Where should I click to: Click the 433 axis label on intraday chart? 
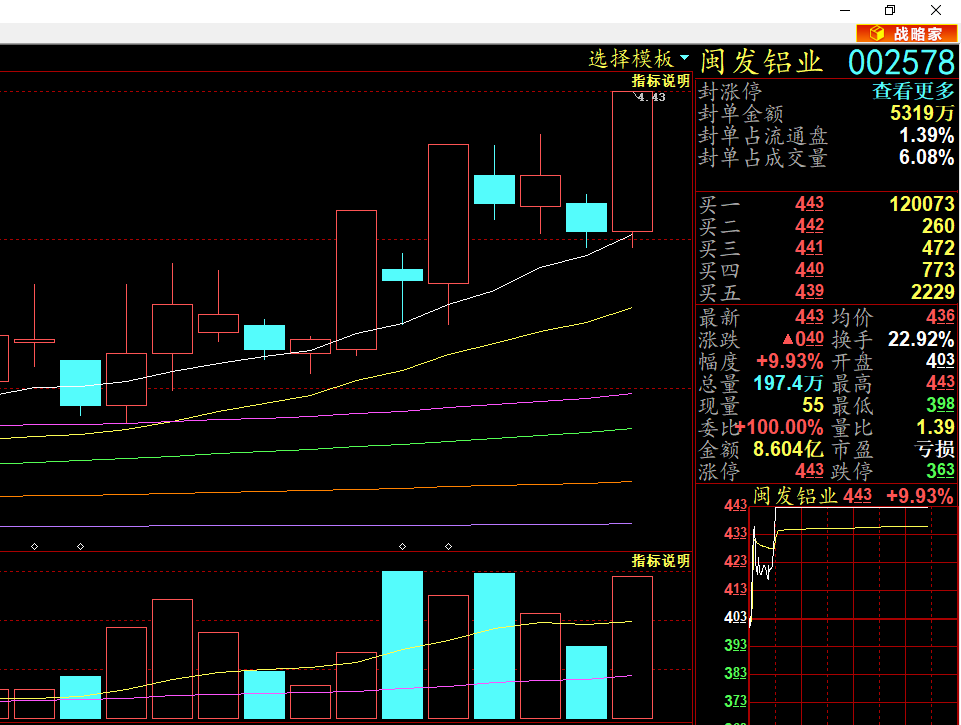[x=735, y=533]
